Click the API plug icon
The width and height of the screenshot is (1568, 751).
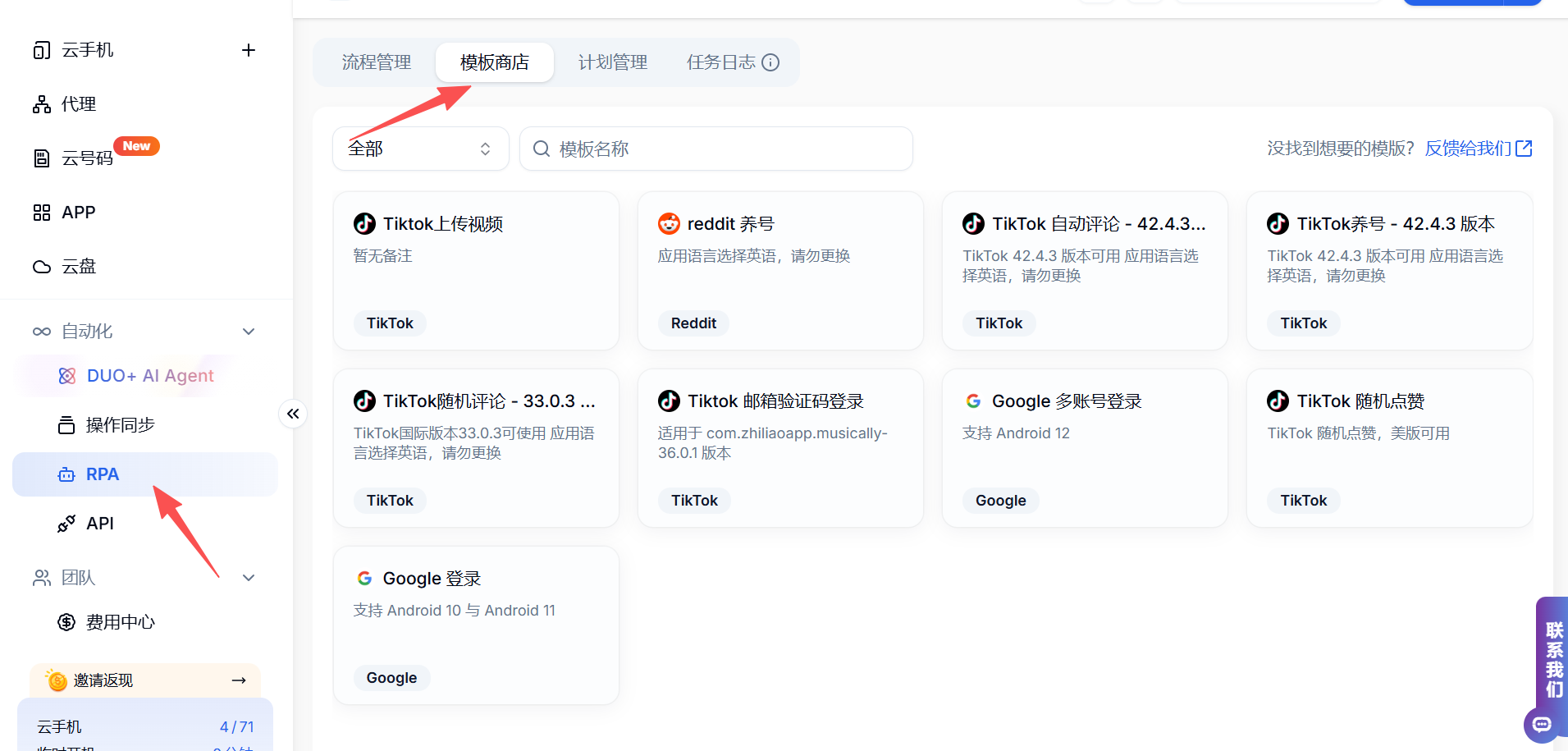[x=66, y=524]
